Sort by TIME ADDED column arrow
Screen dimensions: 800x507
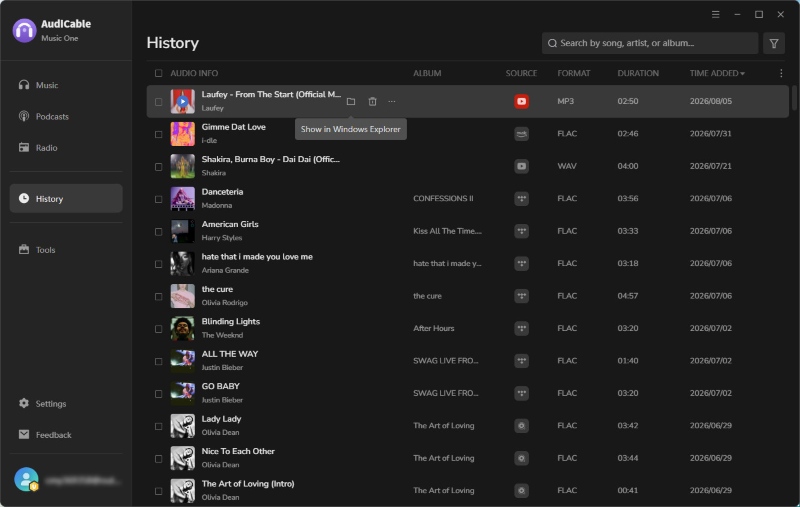point(742,74)
